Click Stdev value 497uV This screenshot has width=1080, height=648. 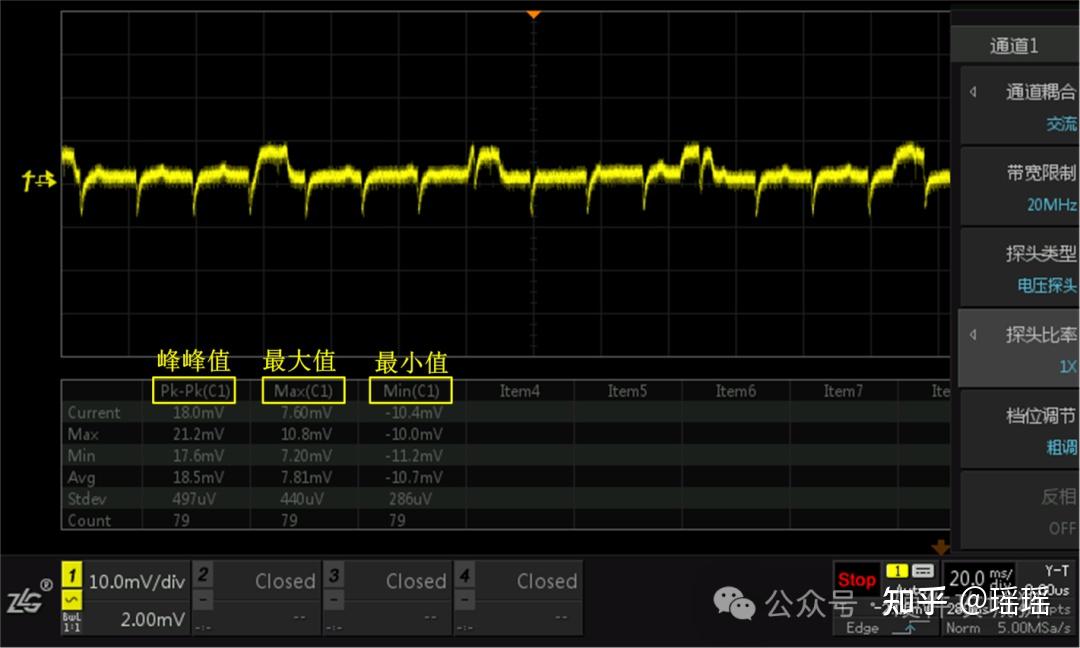(x=194, y=499)
